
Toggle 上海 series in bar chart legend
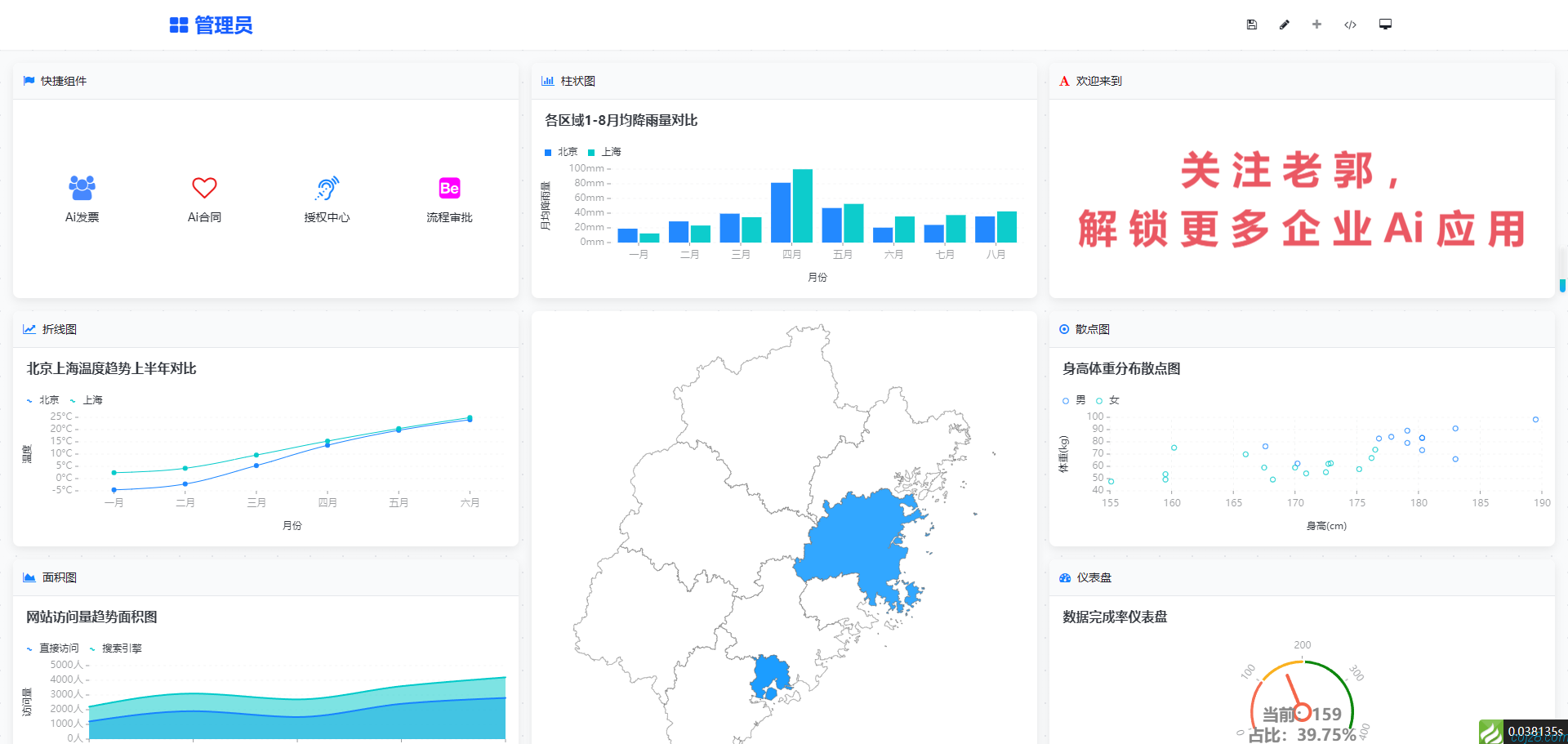[605, 152]
